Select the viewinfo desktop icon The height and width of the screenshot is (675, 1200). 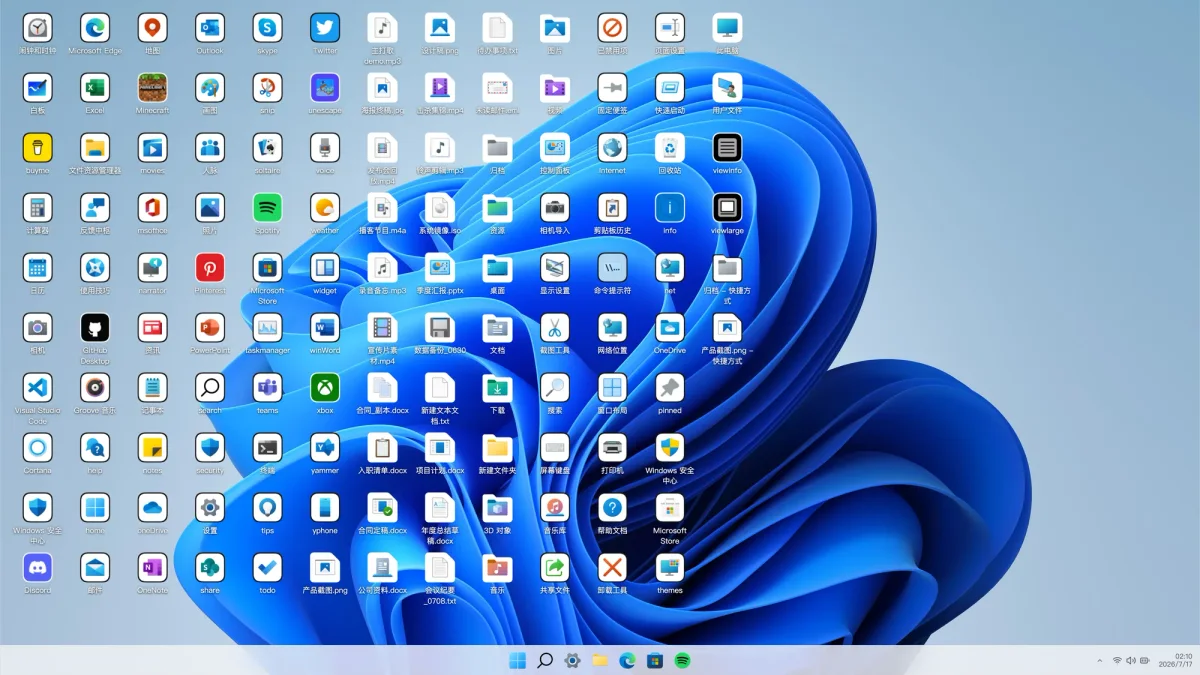727,148
